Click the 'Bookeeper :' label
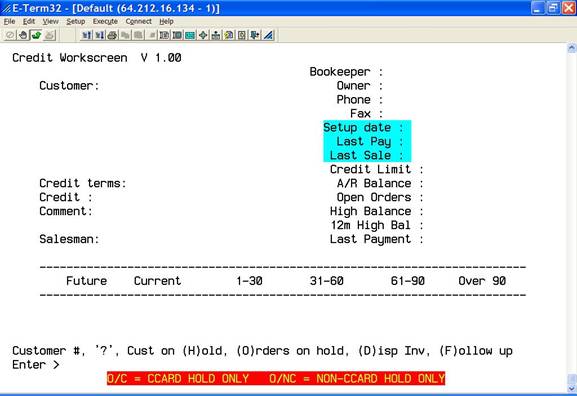577x396 pixels. click(346, 72)
